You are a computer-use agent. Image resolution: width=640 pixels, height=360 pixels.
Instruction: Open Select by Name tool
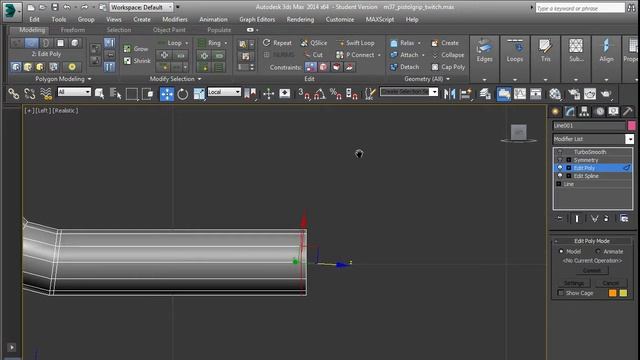coord(116,94)
